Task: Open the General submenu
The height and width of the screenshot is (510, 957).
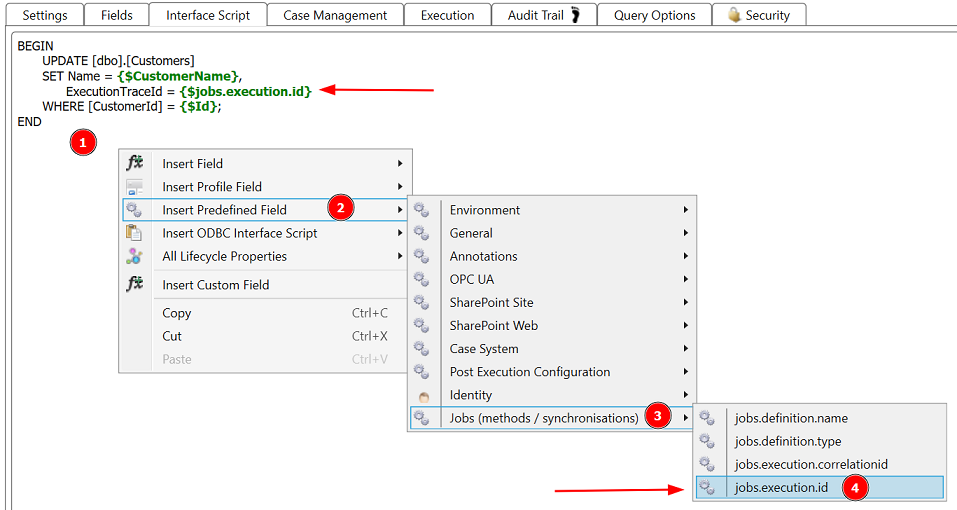Action: 552,233
